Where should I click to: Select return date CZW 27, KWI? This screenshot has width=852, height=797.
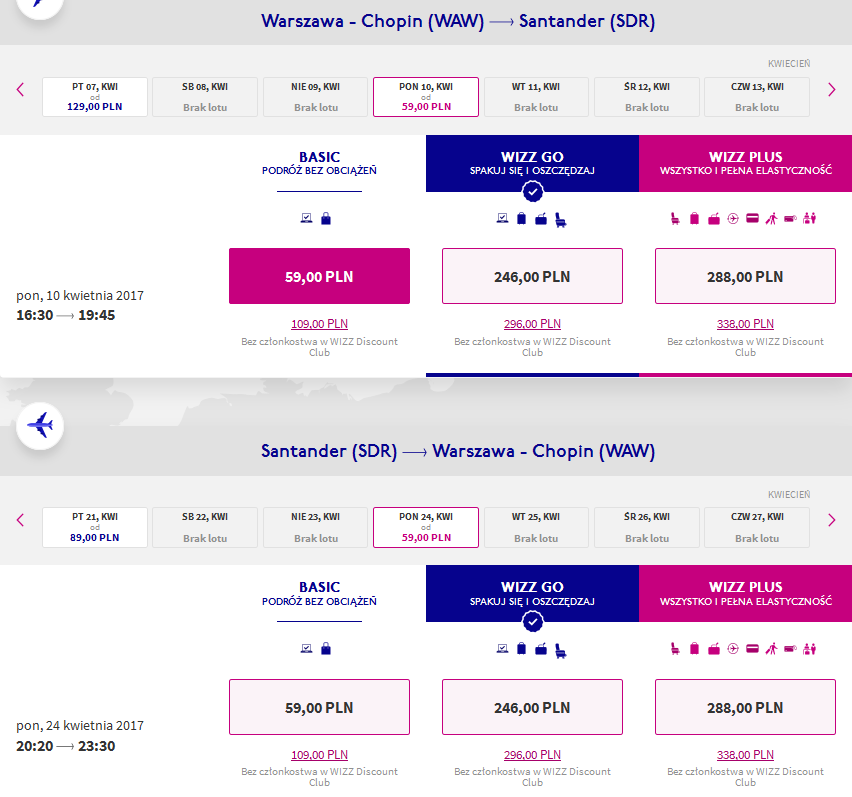coord(757,527)
